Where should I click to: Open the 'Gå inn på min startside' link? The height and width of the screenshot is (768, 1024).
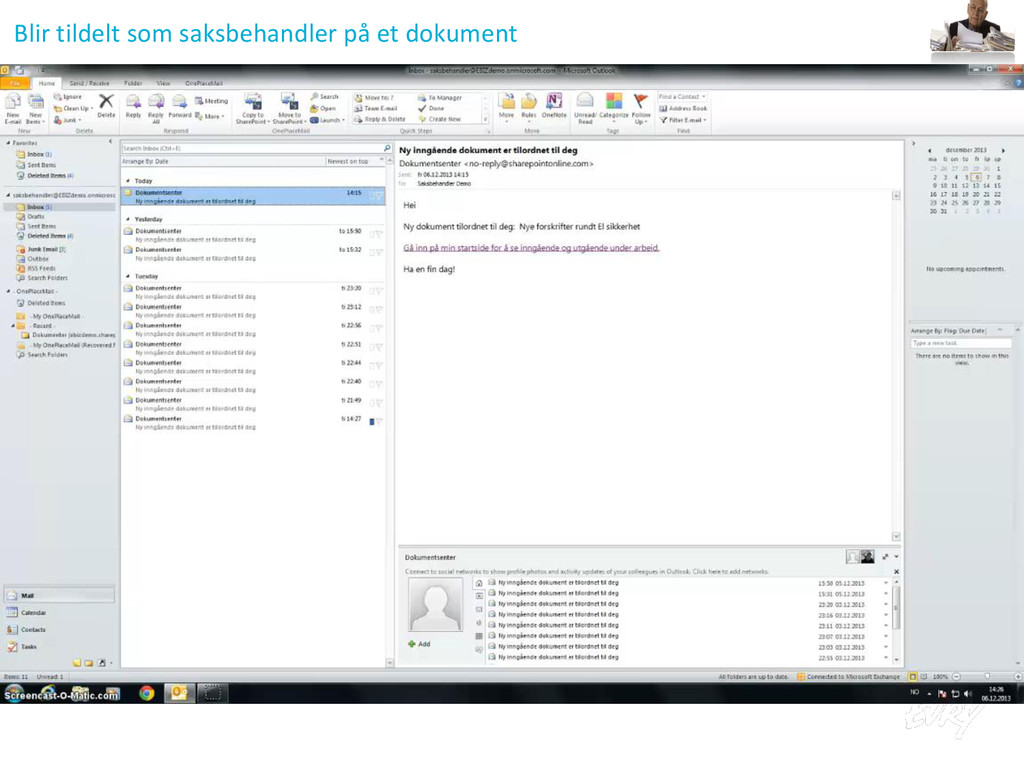point(531,248)
